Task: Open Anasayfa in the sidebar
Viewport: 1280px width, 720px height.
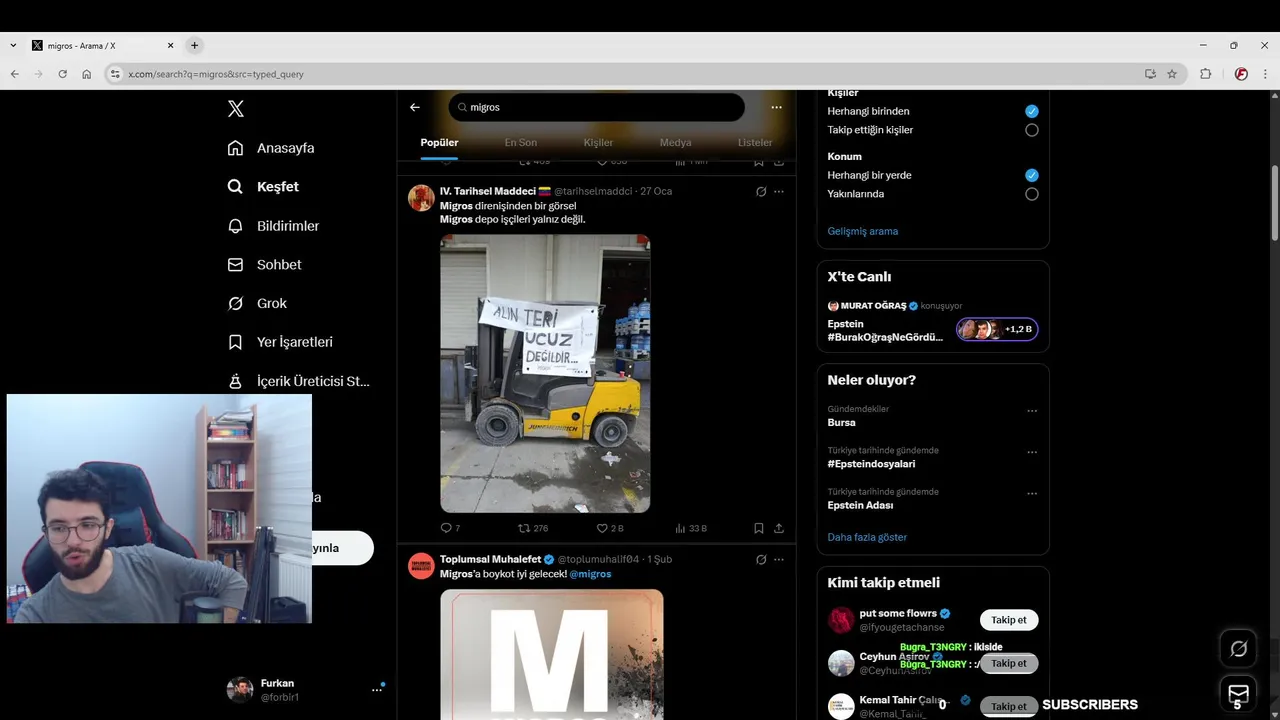Action: (x=271, y=148)
